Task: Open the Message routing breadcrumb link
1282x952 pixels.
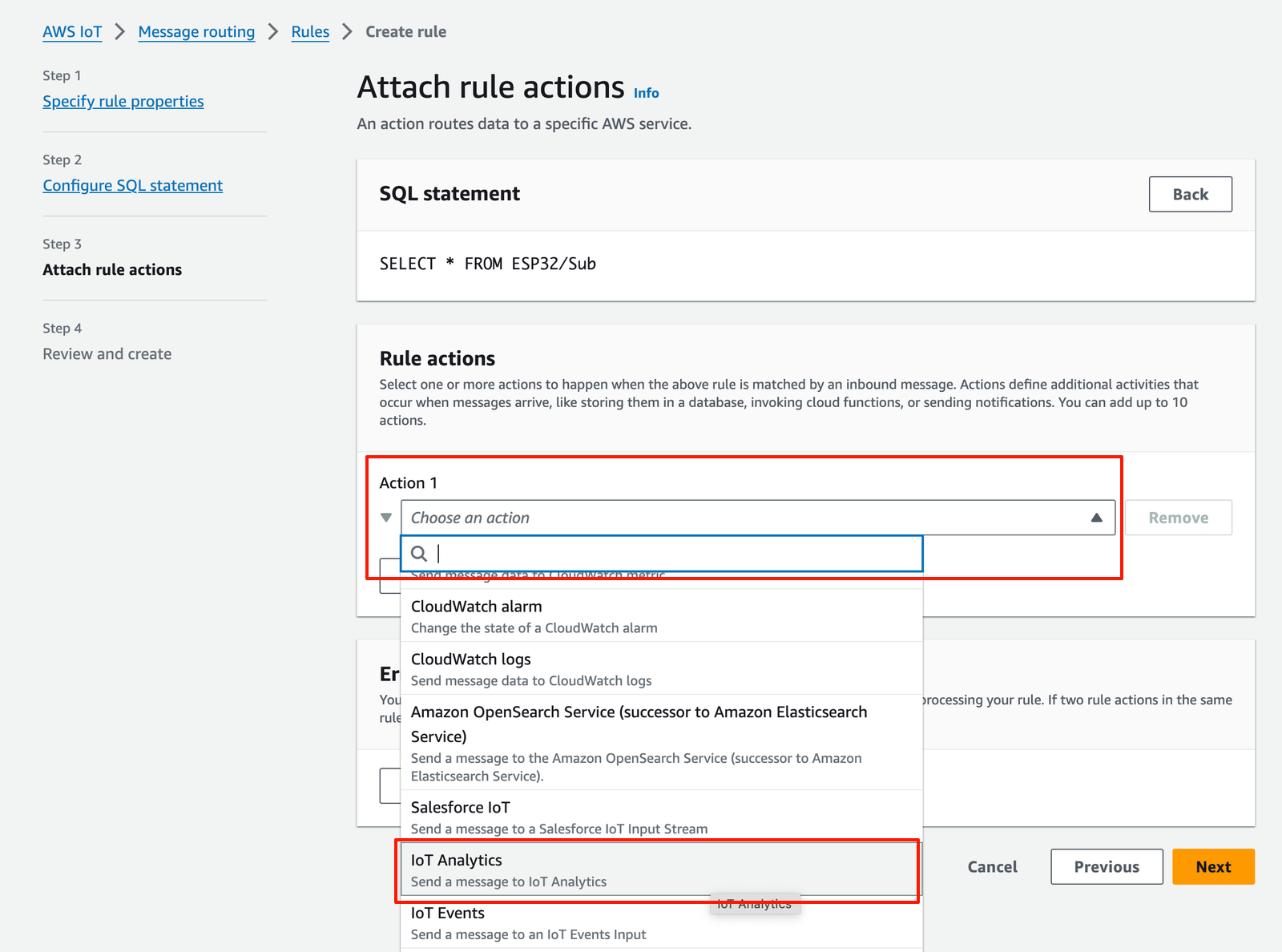Action: (x=196, y=32)
